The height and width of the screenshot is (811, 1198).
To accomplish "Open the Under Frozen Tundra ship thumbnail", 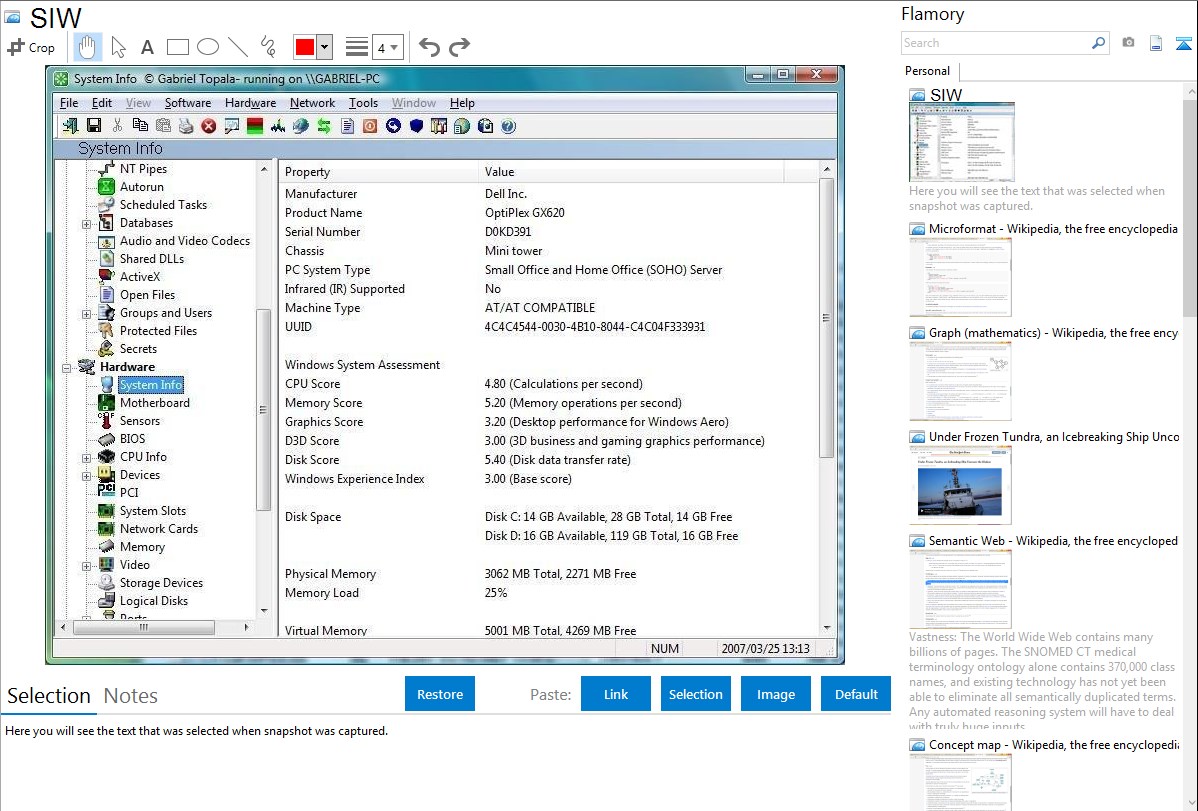I will [960, 486].
